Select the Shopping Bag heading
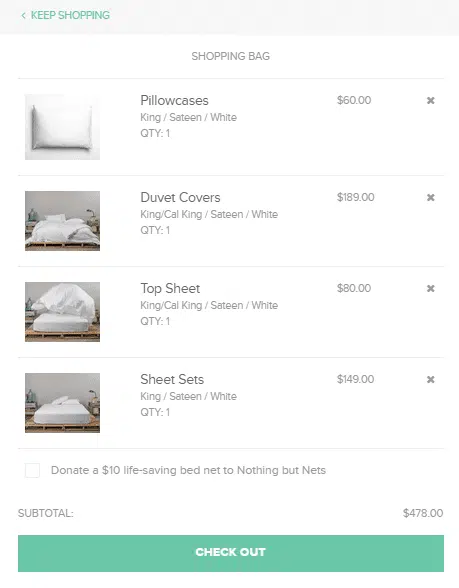The image size is (459, 588). 231,56
